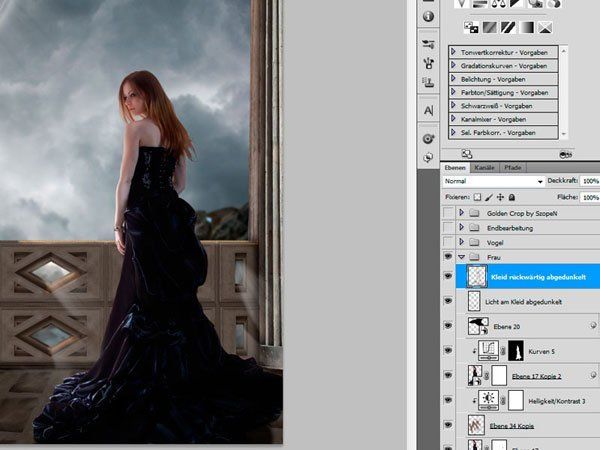Collapse the Frau layer group
The height and width of the screenshot is (450, 600).
point(461,257)
